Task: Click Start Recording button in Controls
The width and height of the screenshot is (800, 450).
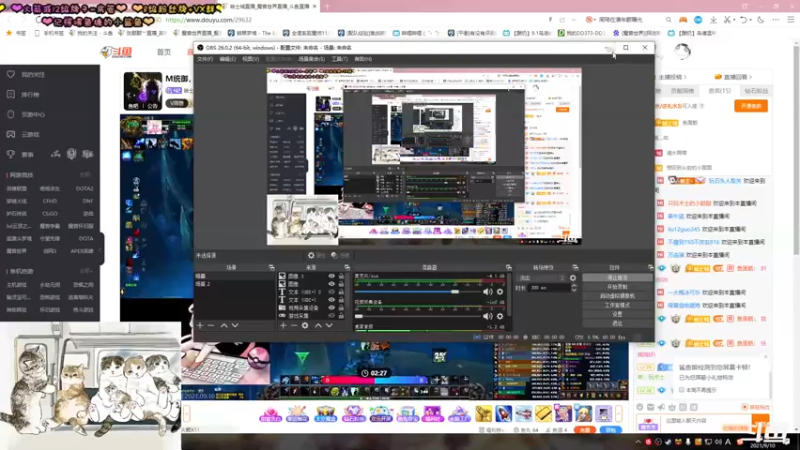Action: 617,287
